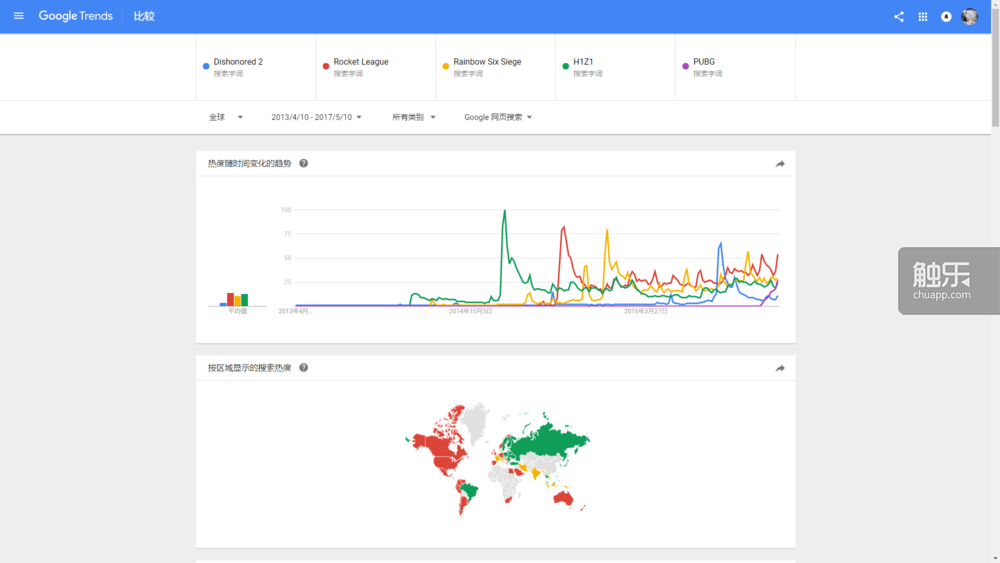This screenshot has height=563, width=1000.
Task: Click the share icon in header
Action: [898, 17]
